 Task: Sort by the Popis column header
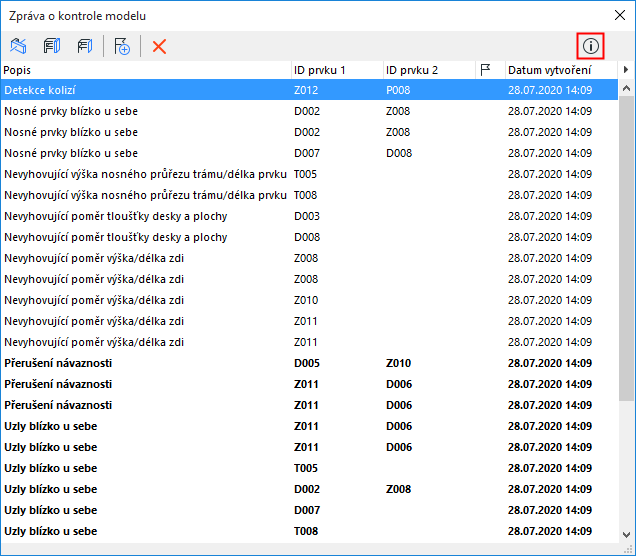(x=146, y=70)
